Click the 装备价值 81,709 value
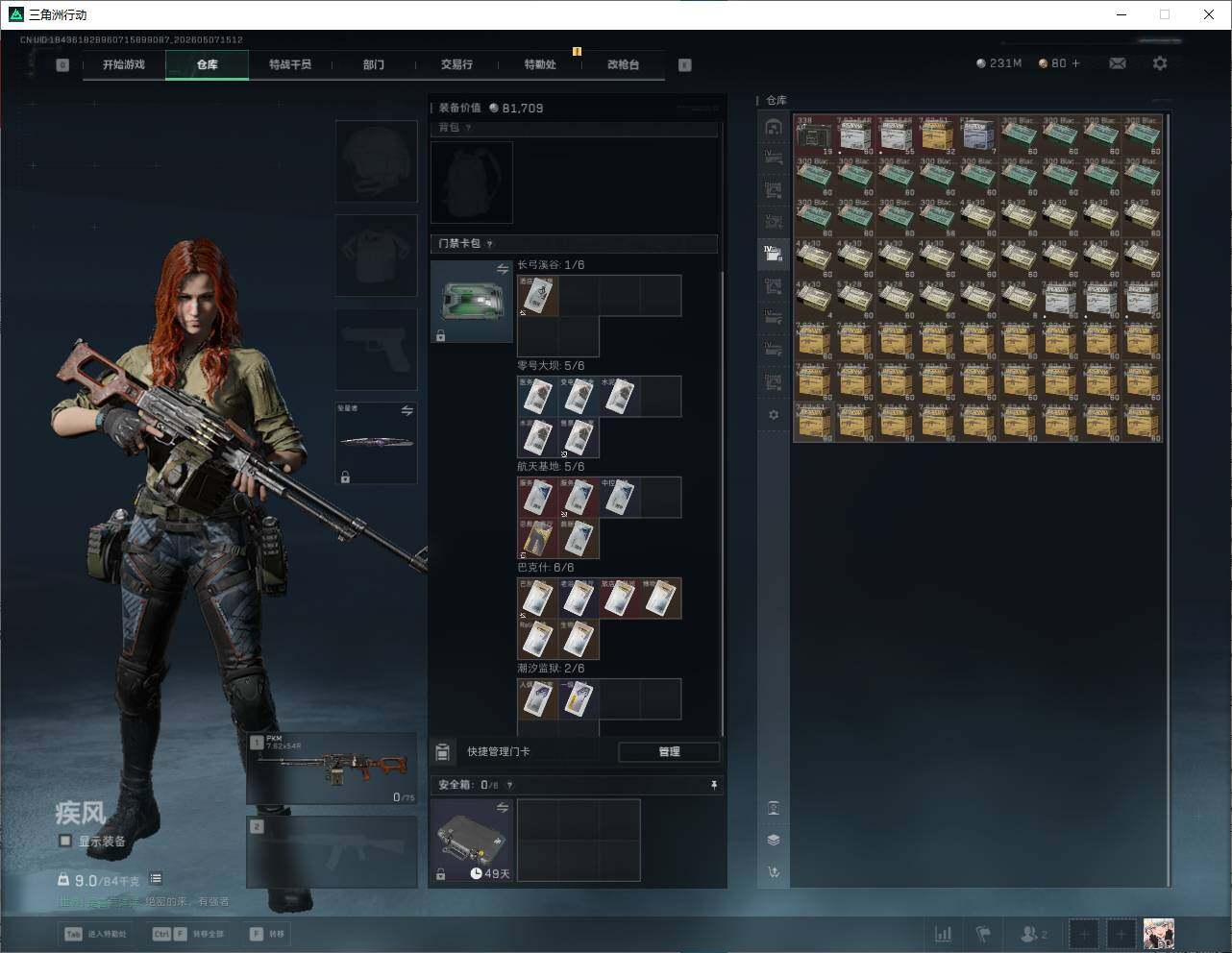This screenshot has height=953, width=1232. [491, 109]
